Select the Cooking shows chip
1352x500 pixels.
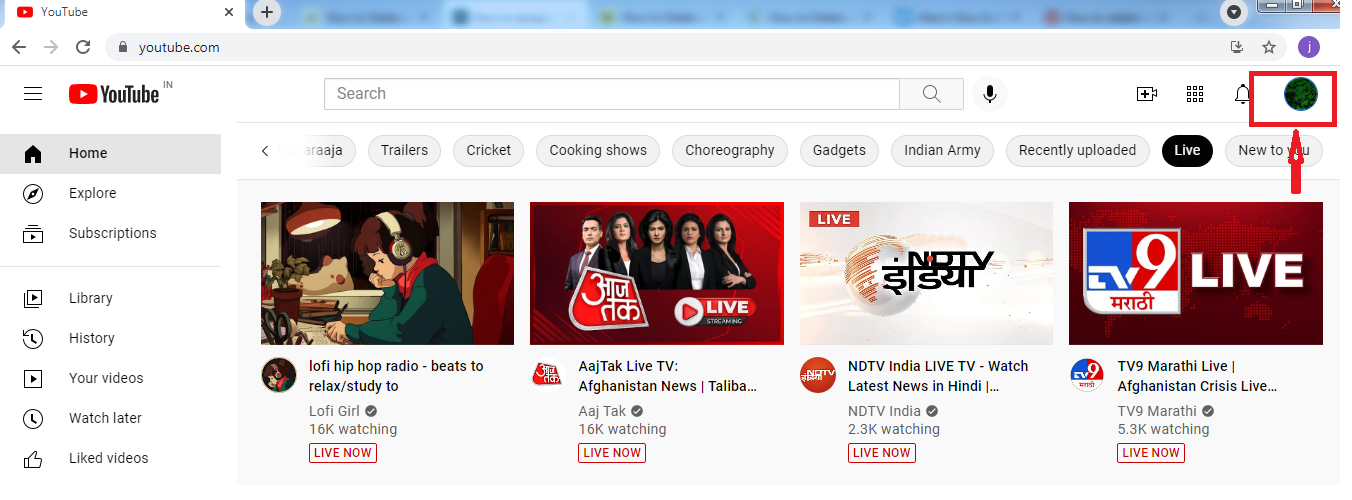598,151
